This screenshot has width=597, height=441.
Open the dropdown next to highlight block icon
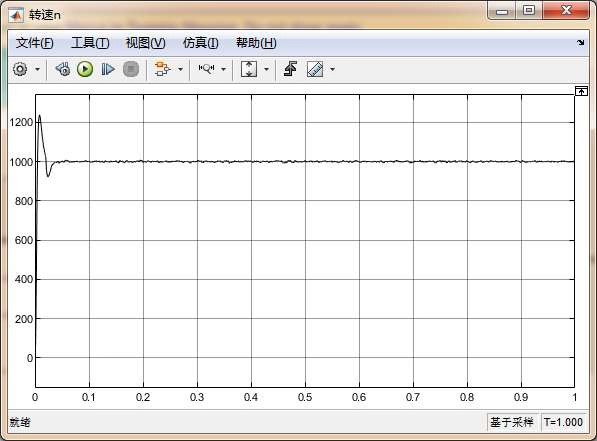click(180, 69)
